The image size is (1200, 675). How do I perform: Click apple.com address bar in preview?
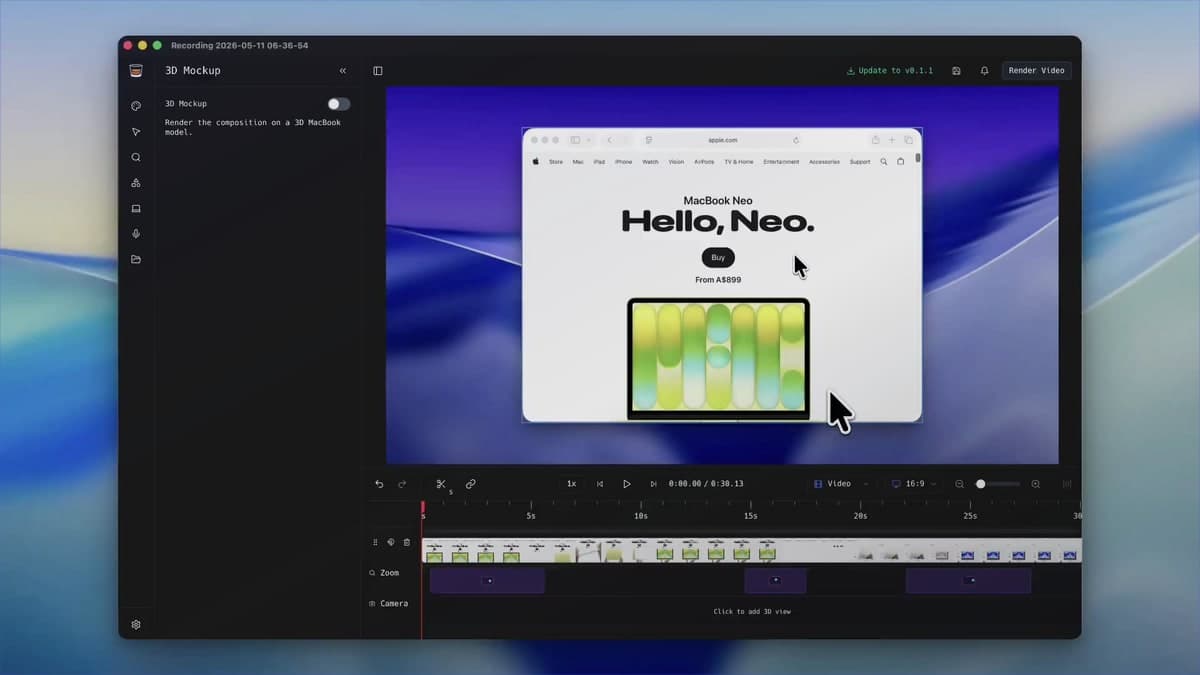click(x=722, y=140)
